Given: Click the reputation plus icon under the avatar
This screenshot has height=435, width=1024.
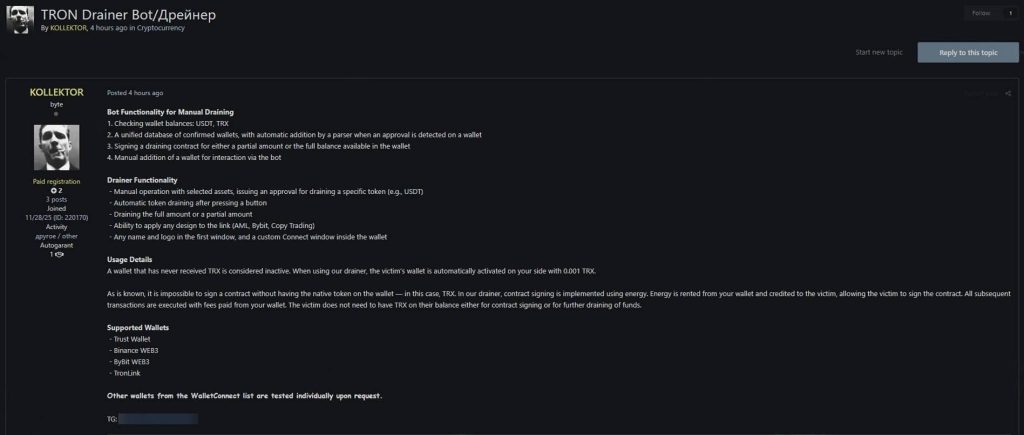Looking at the screenshot, I should (54, 190).
